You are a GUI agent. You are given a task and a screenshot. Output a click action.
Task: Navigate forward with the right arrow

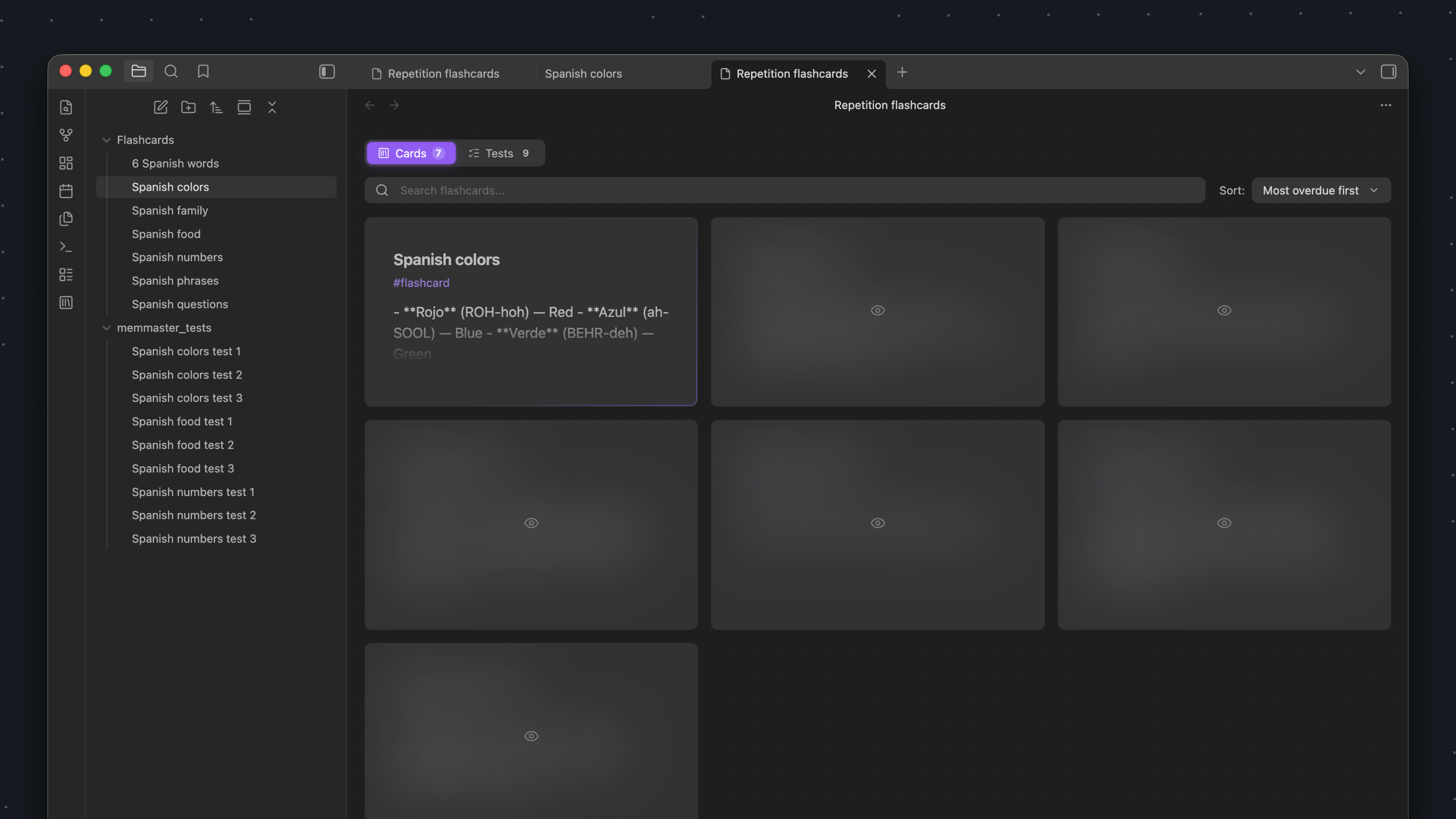coord(394,105)
